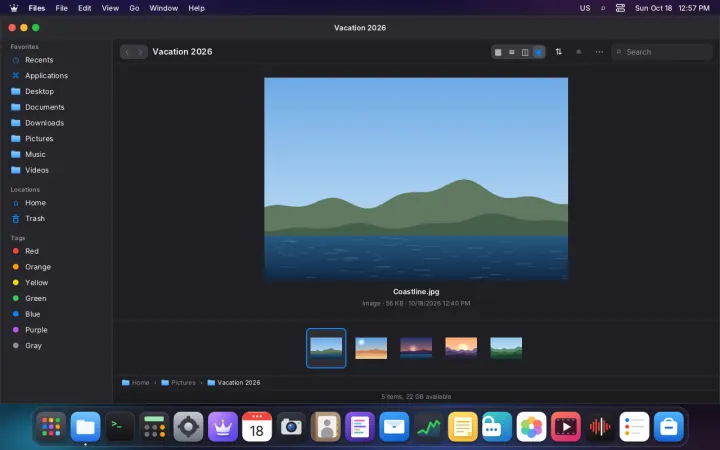
Task: Click the tag dot toolbar button
Action: point(579,52)
